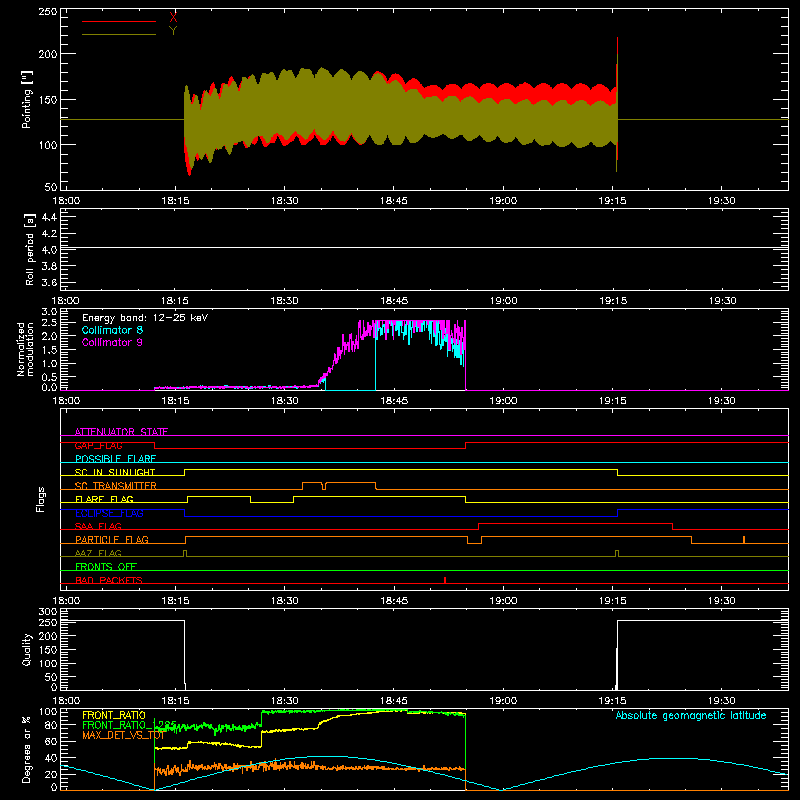This screenshot has width=800, height=800.
Task: Click the 18:45 tick under Pointing plot
Action: 394,201
